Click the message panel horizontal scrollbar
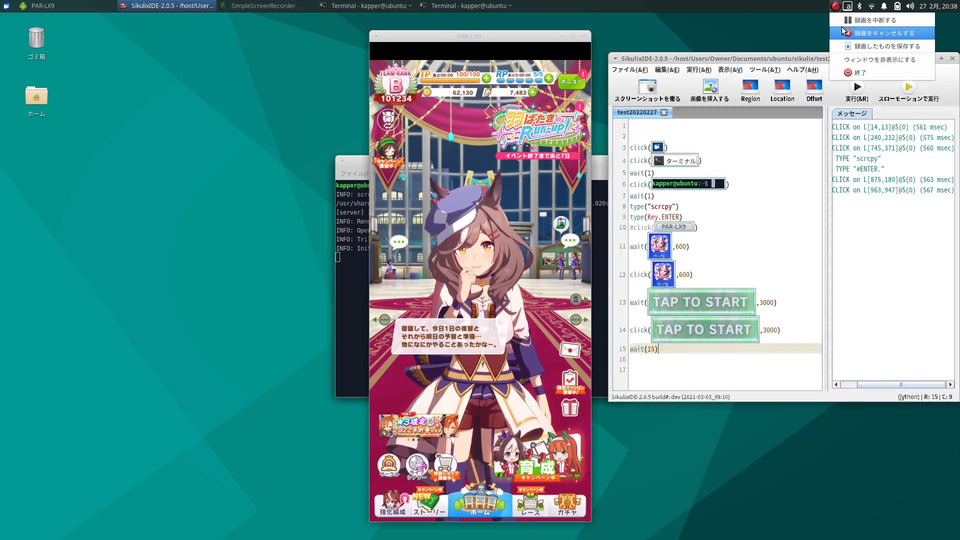This screenshot has height=540, width=960. pos(893,384)
